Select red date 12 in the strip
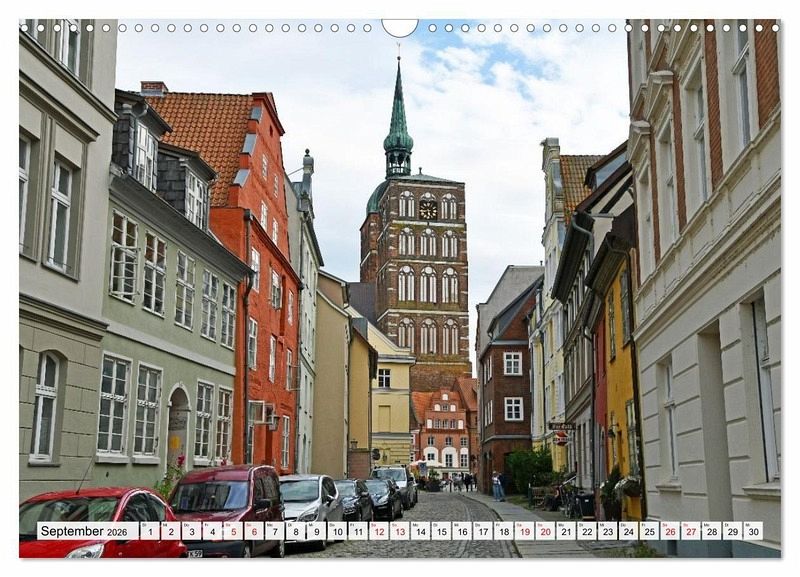Screen dimensions: 800x577 (x=378, y=531)
